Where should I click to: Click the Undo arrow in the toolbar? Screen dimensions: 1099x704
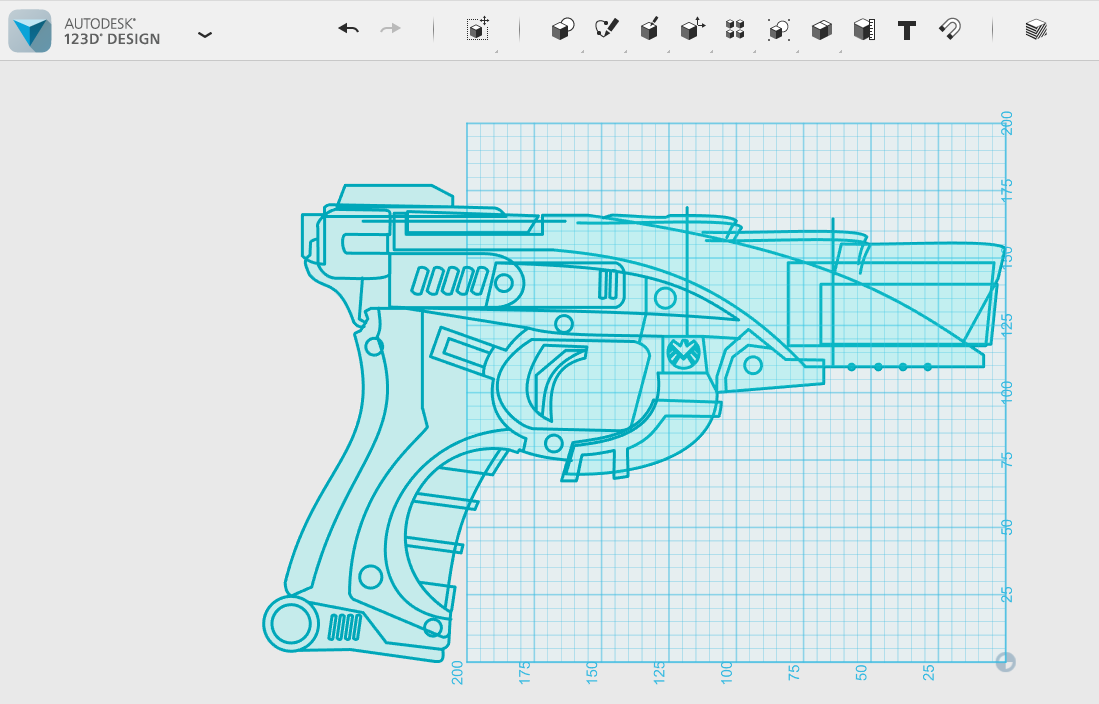coord(348,30)
